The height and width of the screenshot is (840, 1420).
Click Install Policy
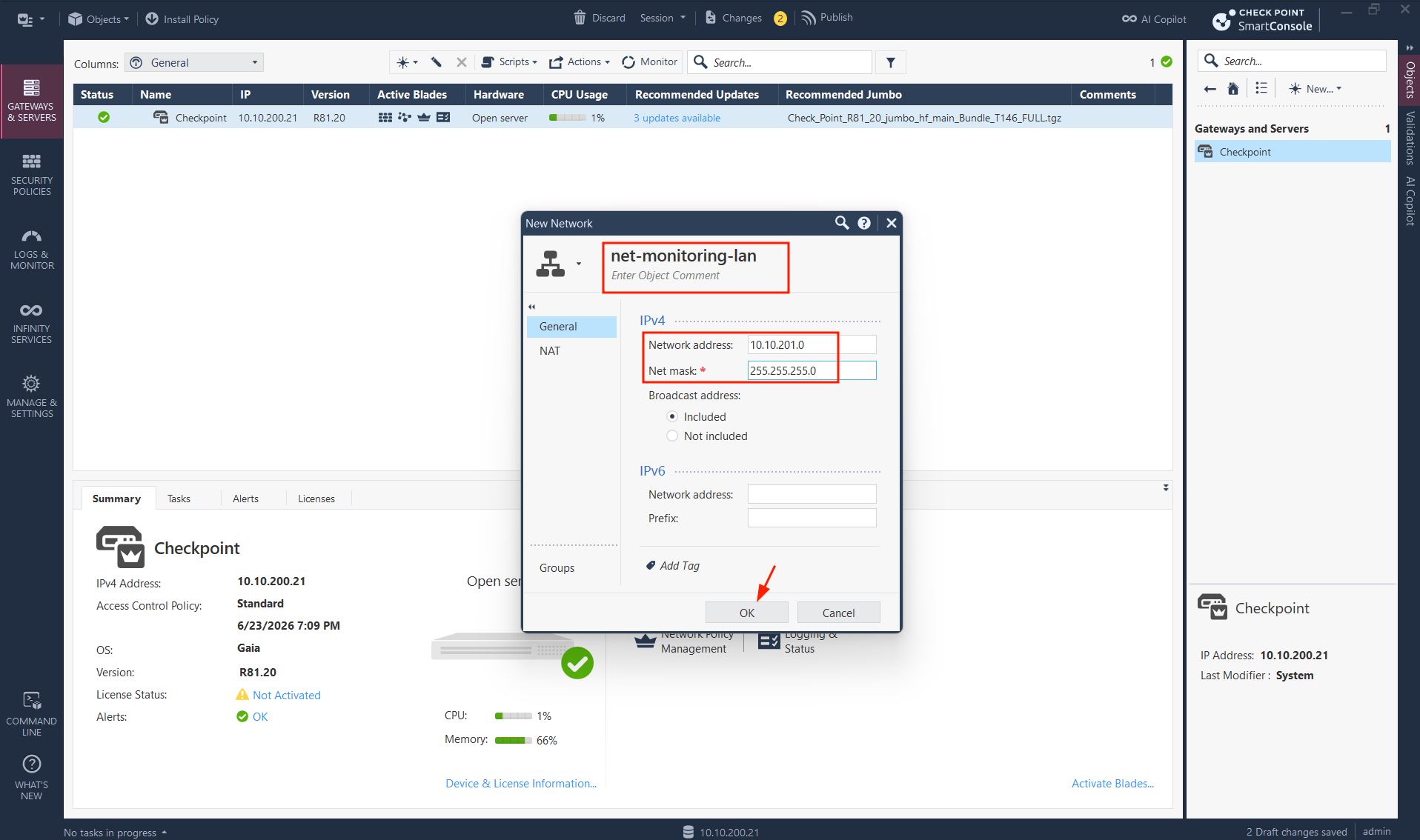tap(182, 19)
